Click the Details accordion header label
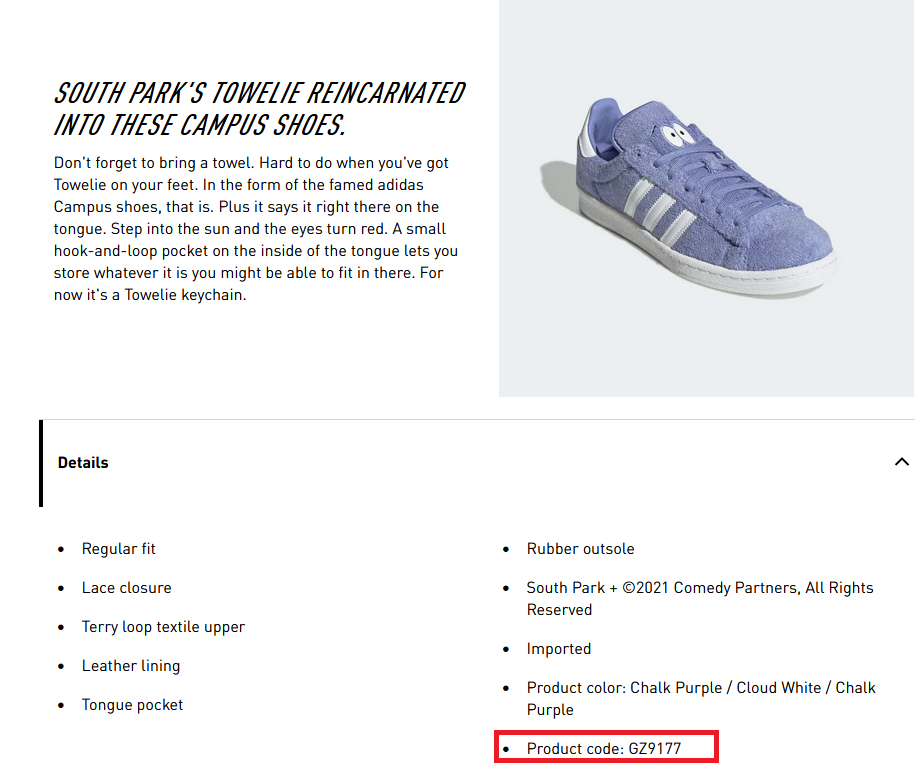The height and width of the screenshot is (764, 915). point(83,463)
